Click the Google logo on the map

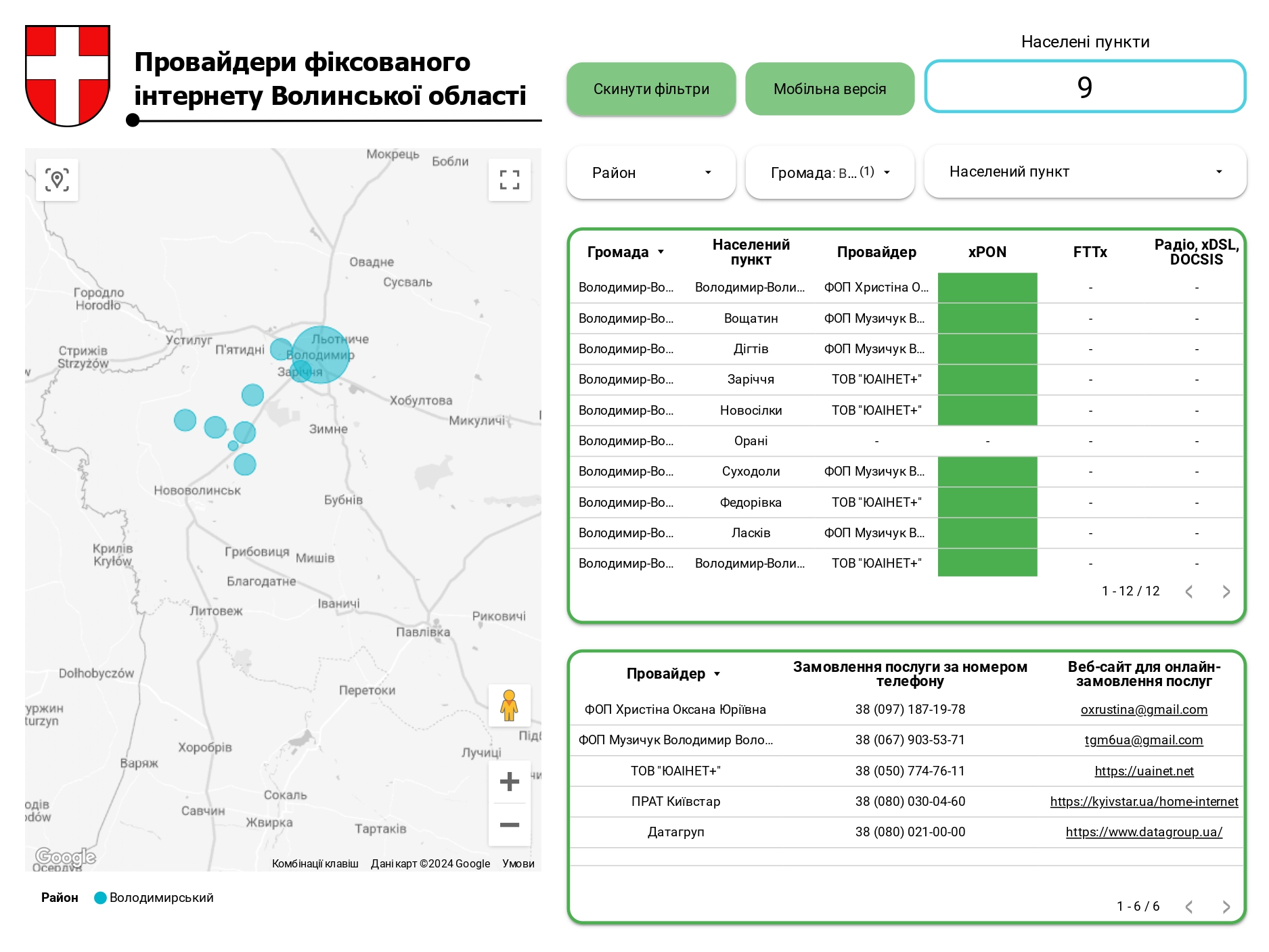(66, 857)
